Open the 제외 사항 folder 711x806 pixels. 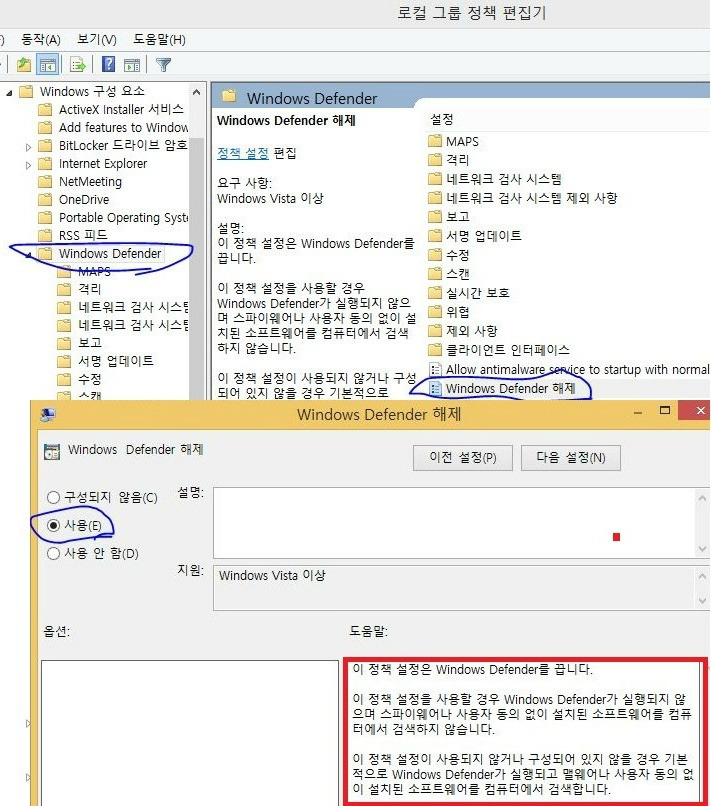point(463,331)
